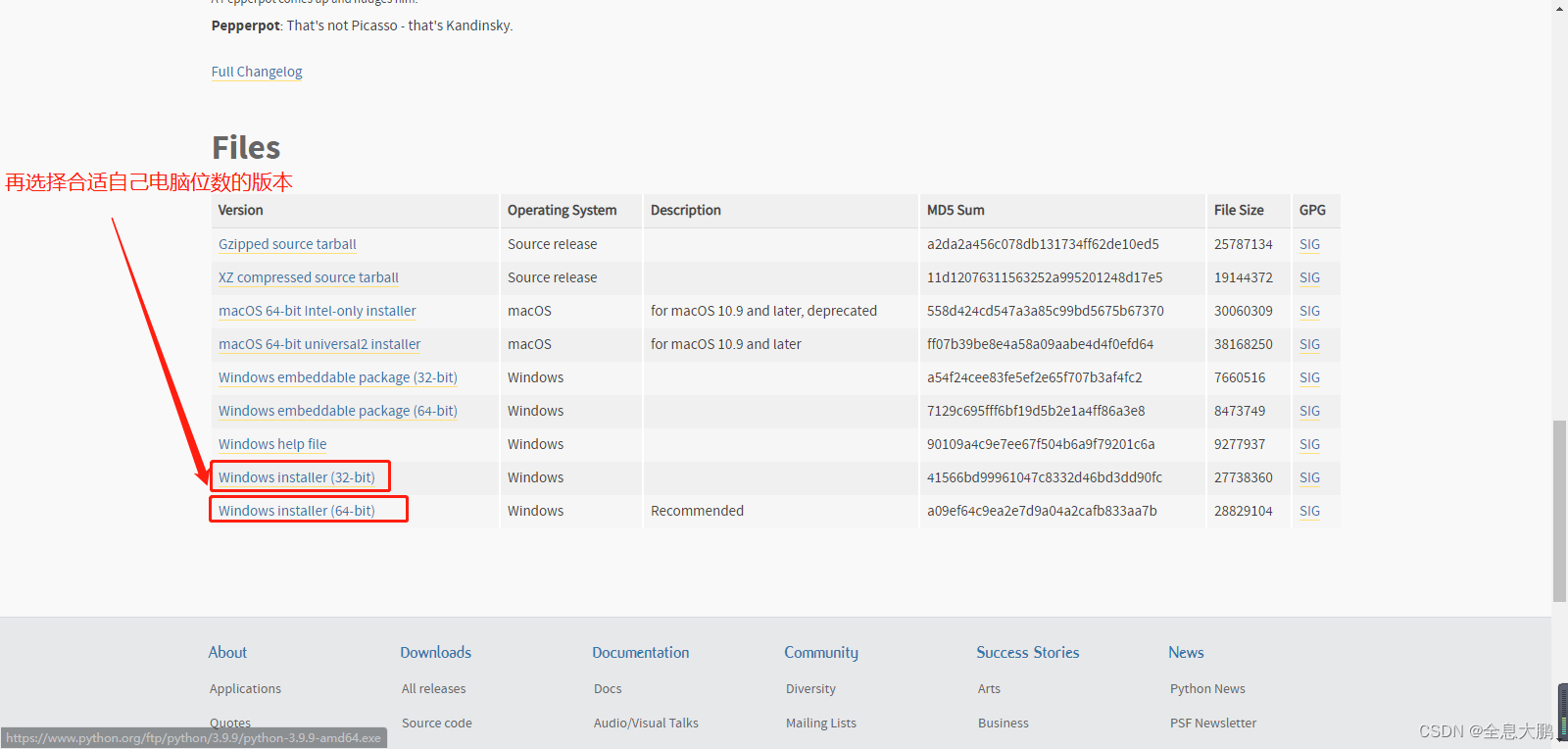Select MD5 sum 41566bd99961047c8332d46bd3dd90fc
The width and height of the screenshot is (1568, 749).
[1045, 477]
